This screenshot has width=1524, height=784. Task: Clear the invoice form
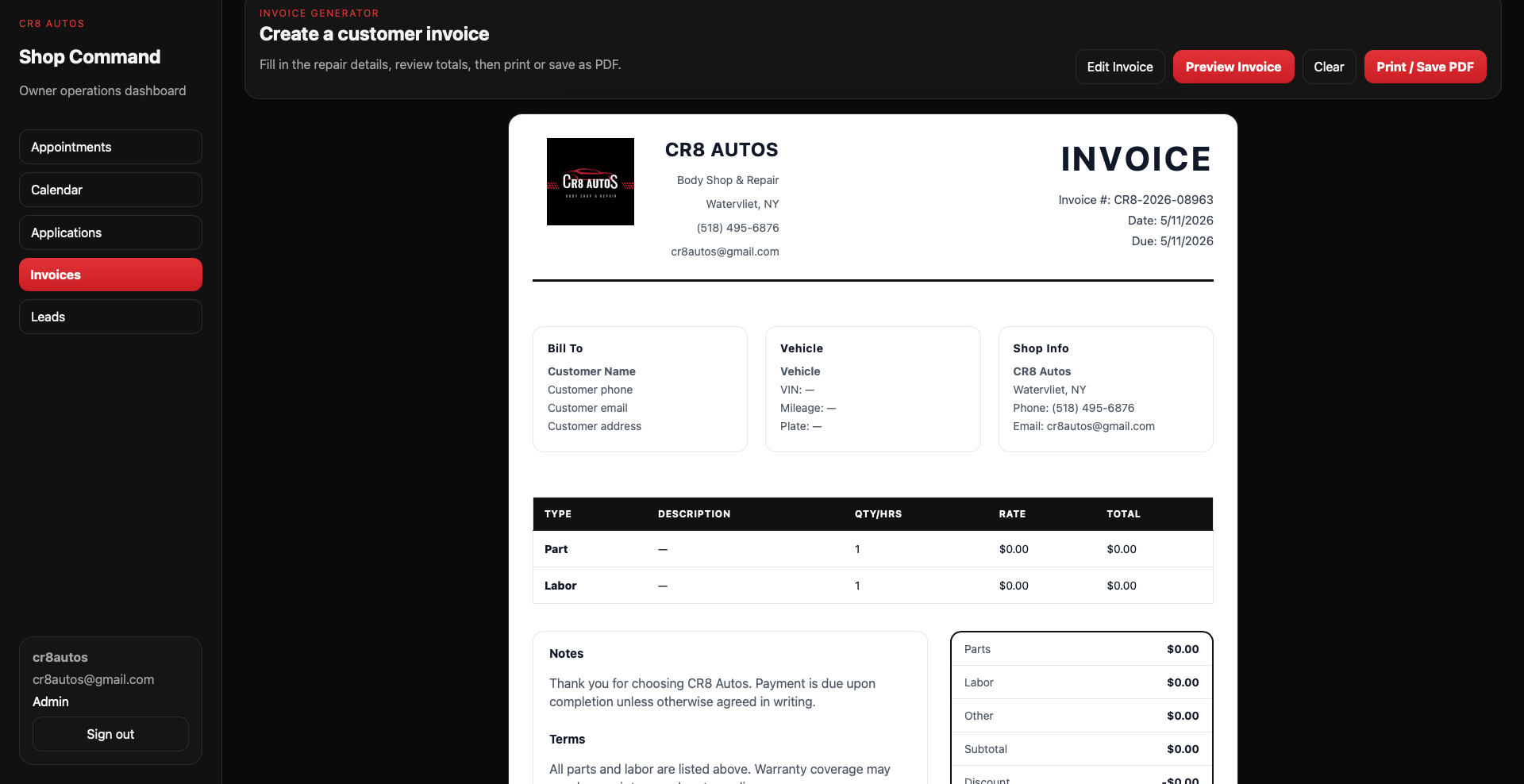(x=1329, y=67)
